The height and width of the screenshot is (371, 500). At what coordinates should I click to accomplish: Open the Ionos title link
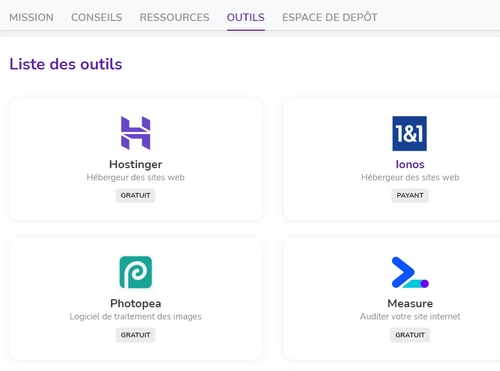(x=410, y=164)
